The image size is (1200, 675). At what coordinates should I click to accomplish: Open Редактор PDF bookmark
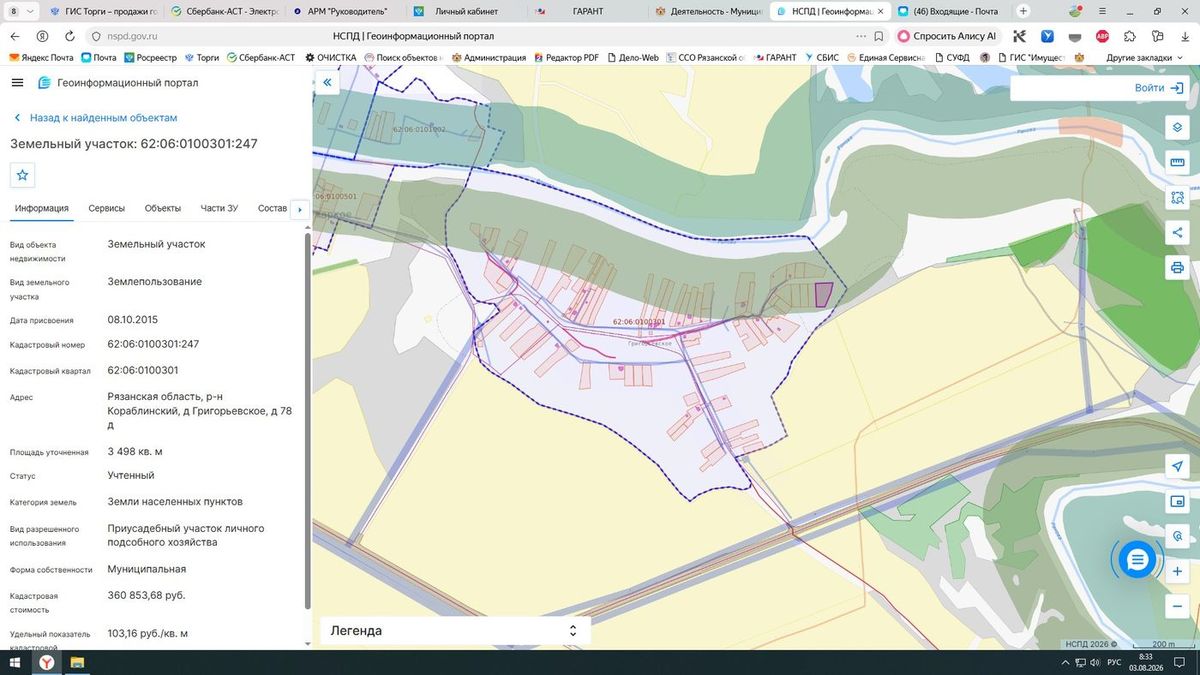(567, 57)
